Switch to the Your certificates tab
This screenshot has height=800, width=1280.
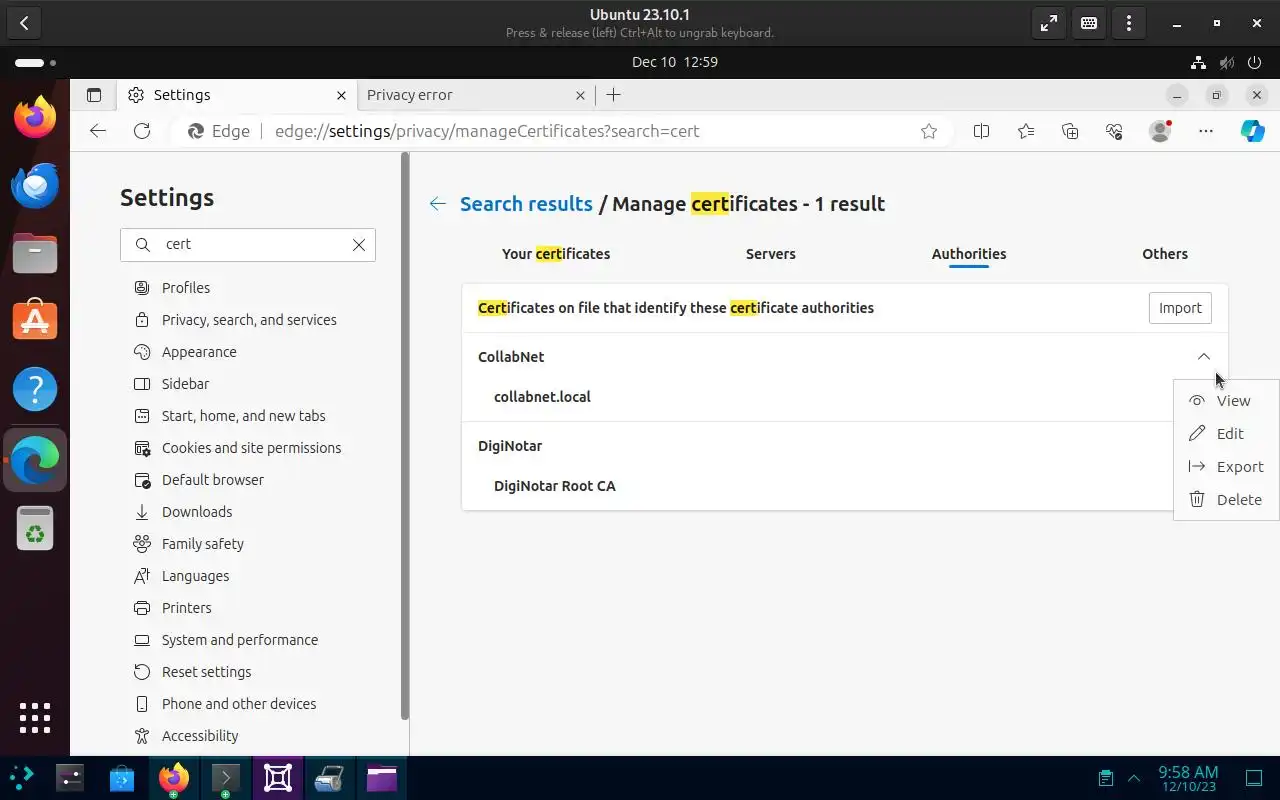[556, 254]
